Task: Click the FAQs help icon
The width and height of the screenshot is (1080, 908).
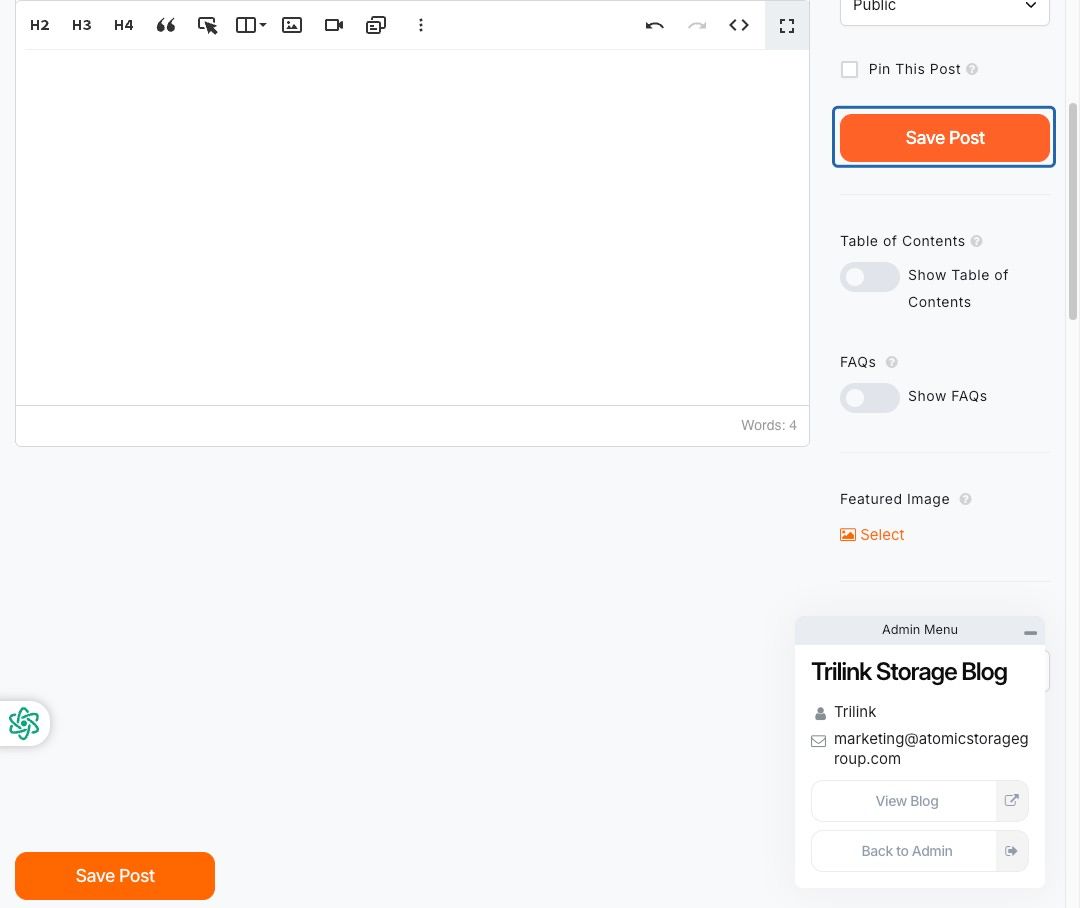Action: [891, 362]
